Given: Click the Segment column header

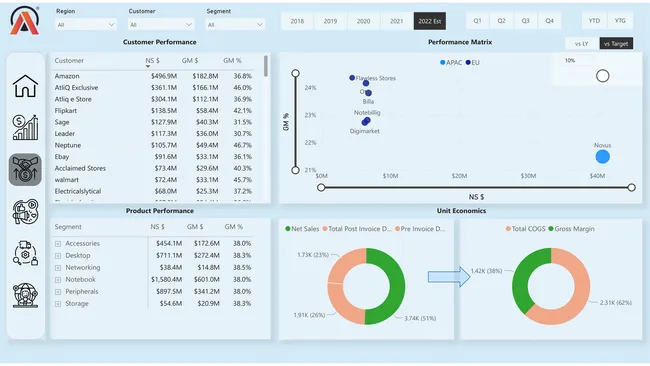Looking at the screenshot, I should [68, 227].
